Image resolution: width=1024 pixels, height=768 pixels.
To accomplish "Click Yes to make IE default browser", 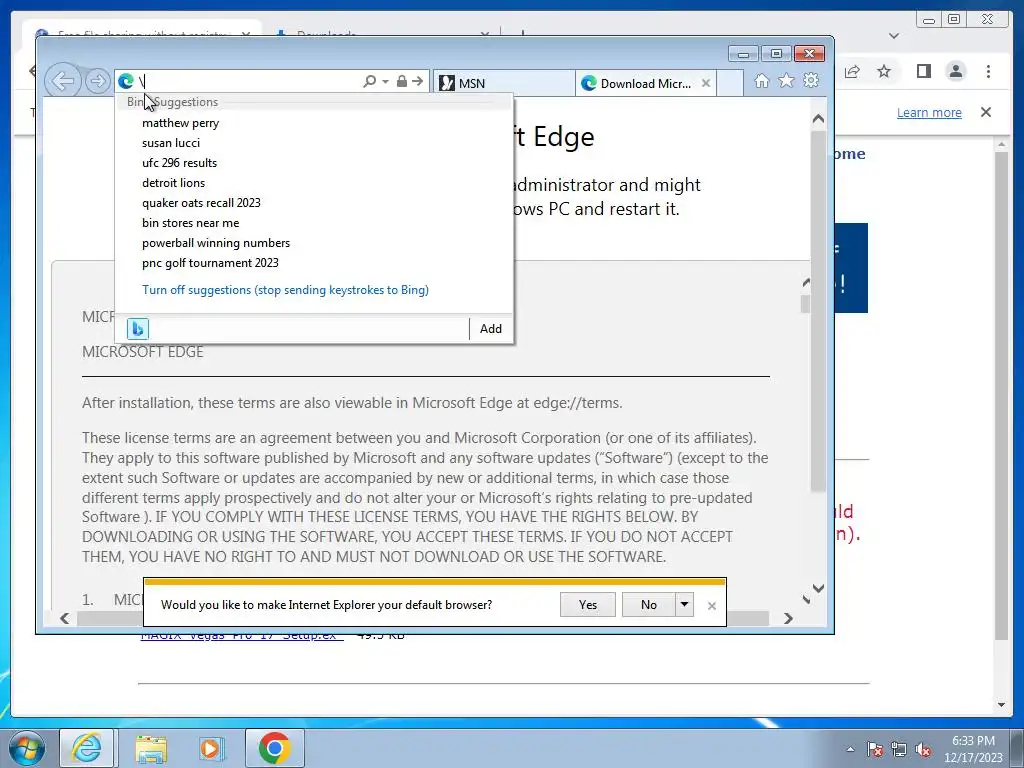I will pos(588,605).
